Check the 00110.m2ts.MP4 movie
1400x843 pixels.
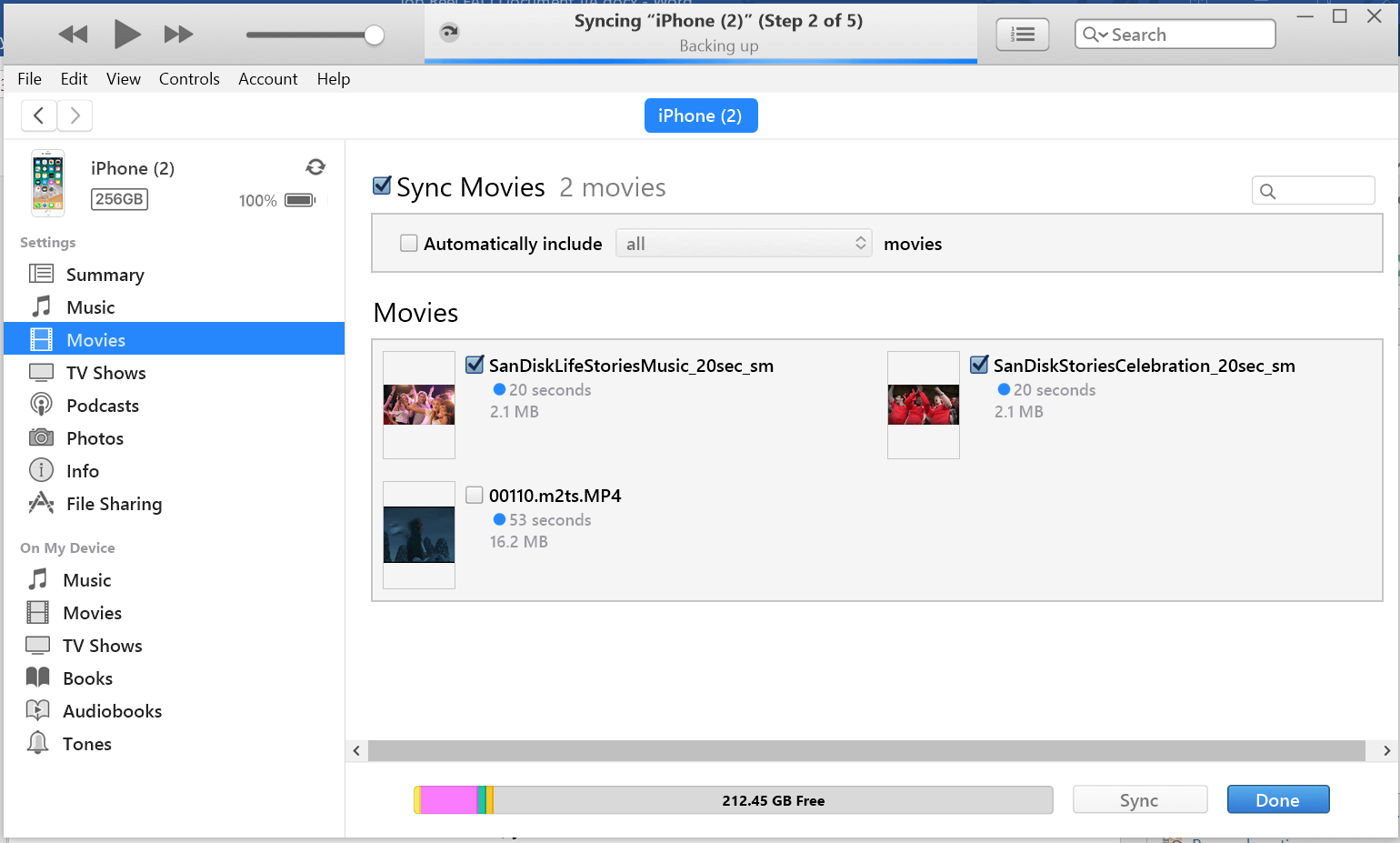[x=475, y=495]
